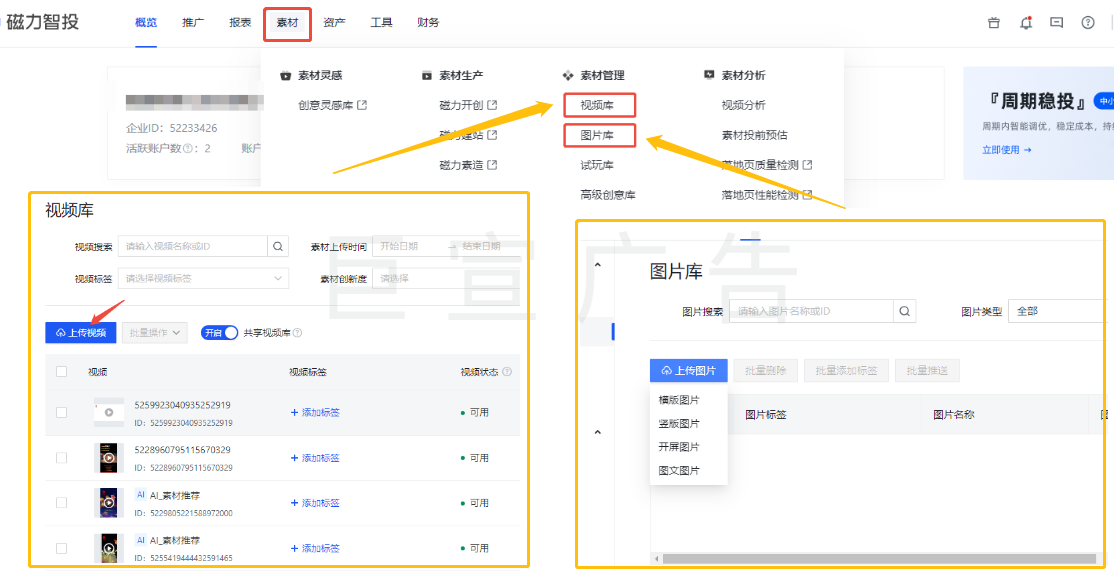This screenshot has height=571, width=1114.
Task: Click the 批量添加标签 button
Action: coord(846,370)
